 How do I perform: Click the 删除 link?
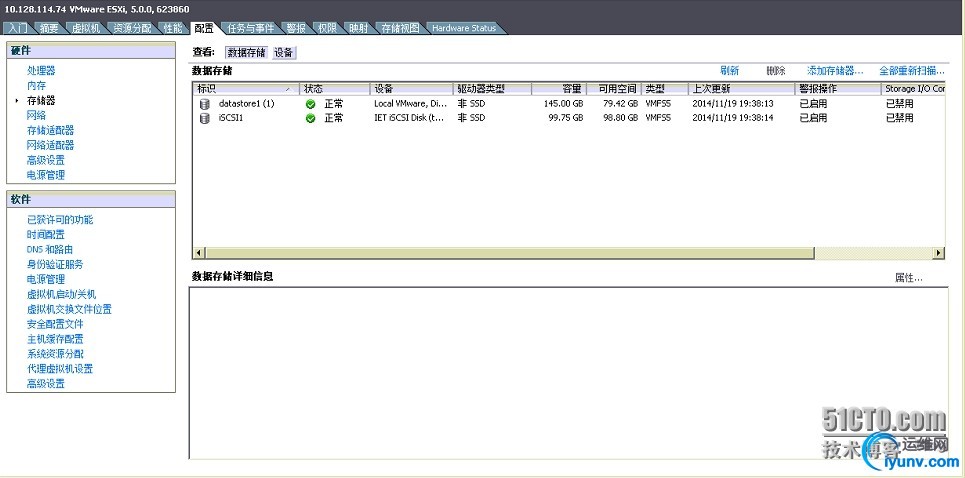(x=775, y=71)
